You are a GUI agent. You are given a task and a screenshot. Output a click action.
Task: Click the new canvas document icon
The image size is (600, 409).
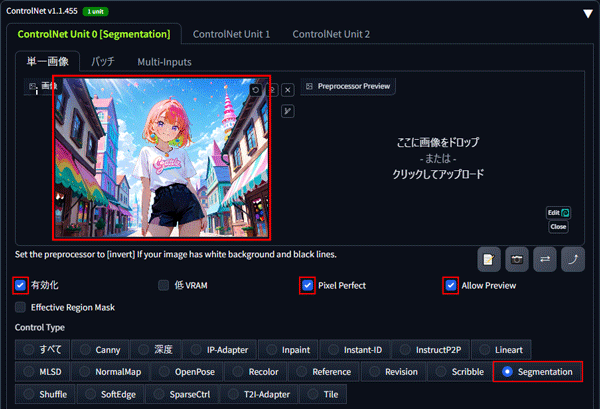point(489,258)
